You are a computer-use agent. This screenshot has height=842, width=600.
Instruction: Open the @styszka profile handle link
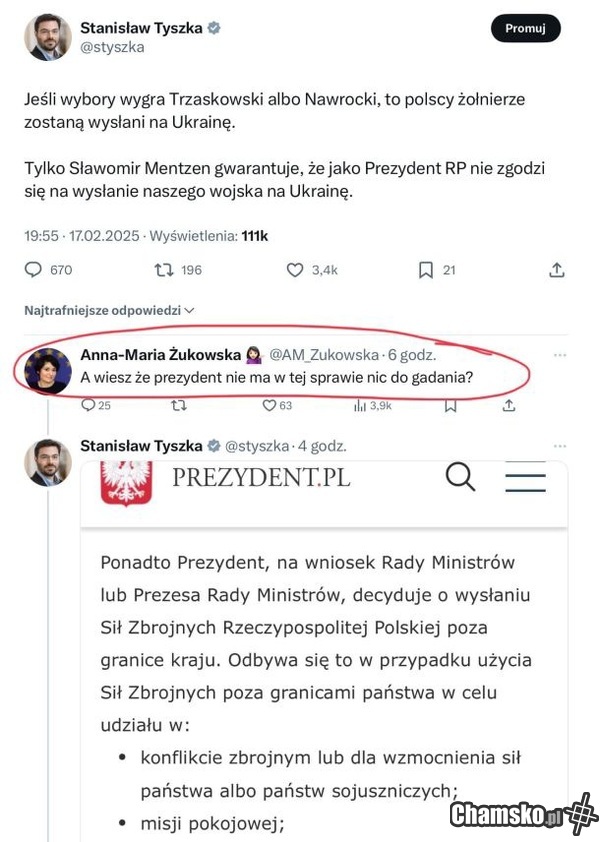coord(112,47)
